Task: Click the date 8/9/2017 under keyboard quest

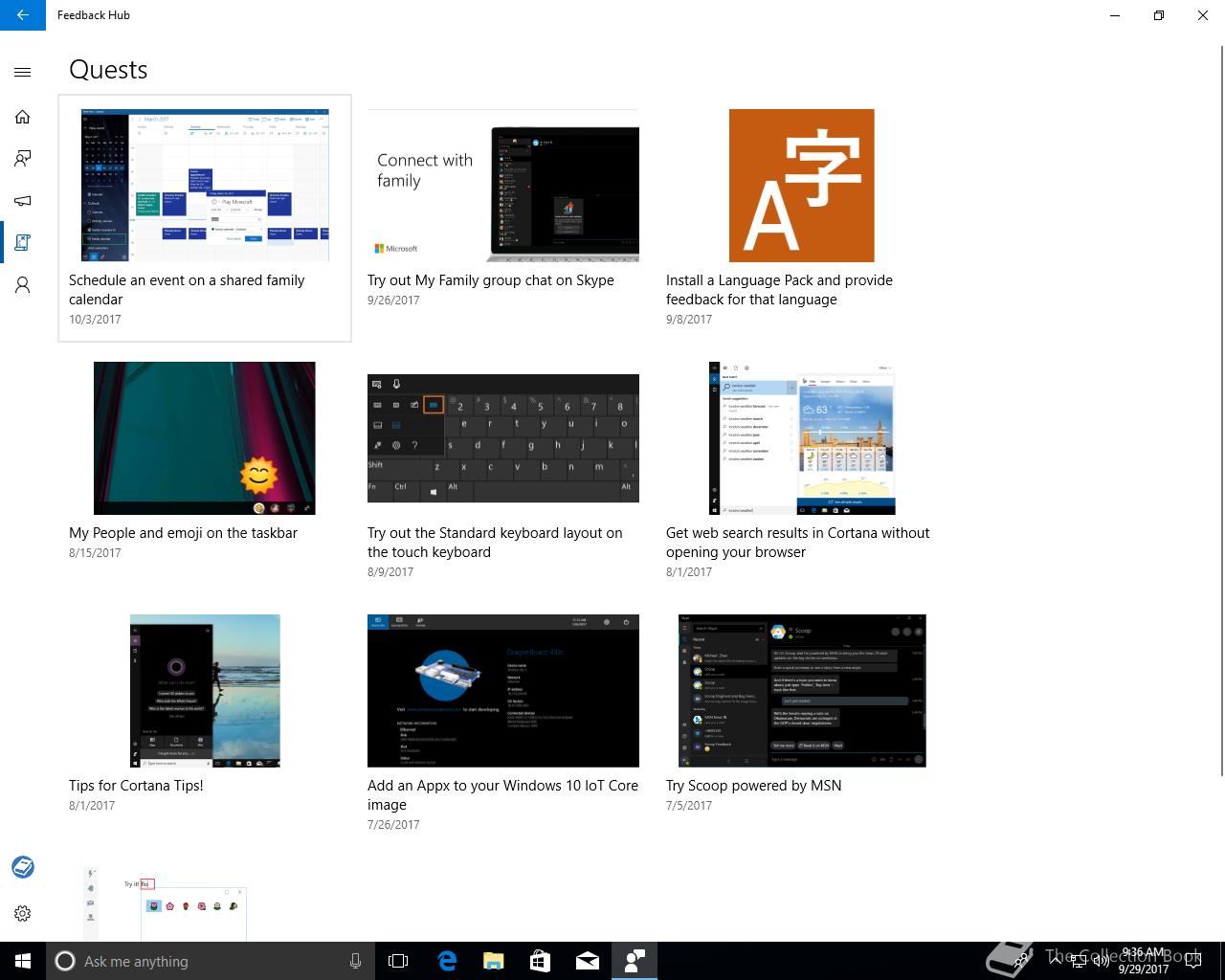Action: [x=390, y=572]
